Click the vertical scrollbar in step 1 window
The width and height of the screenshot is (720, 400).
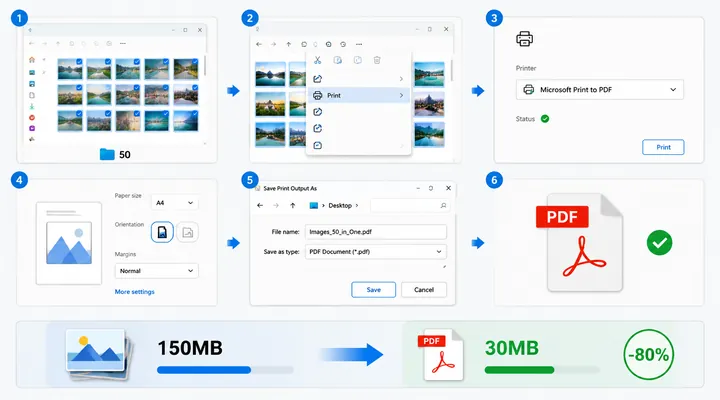tap(205, 65)
